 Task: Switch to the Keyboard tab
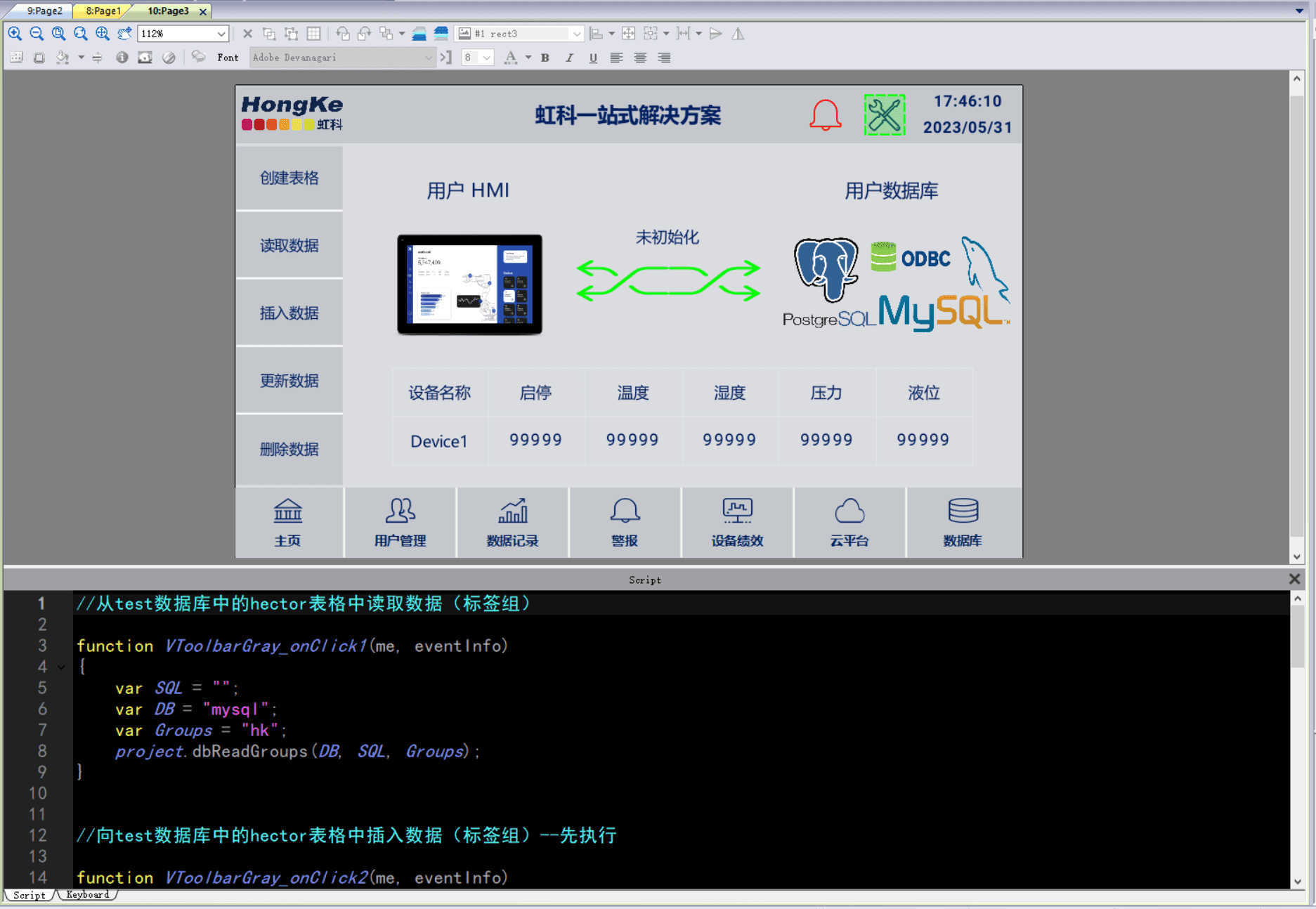[x=87, y=895]
